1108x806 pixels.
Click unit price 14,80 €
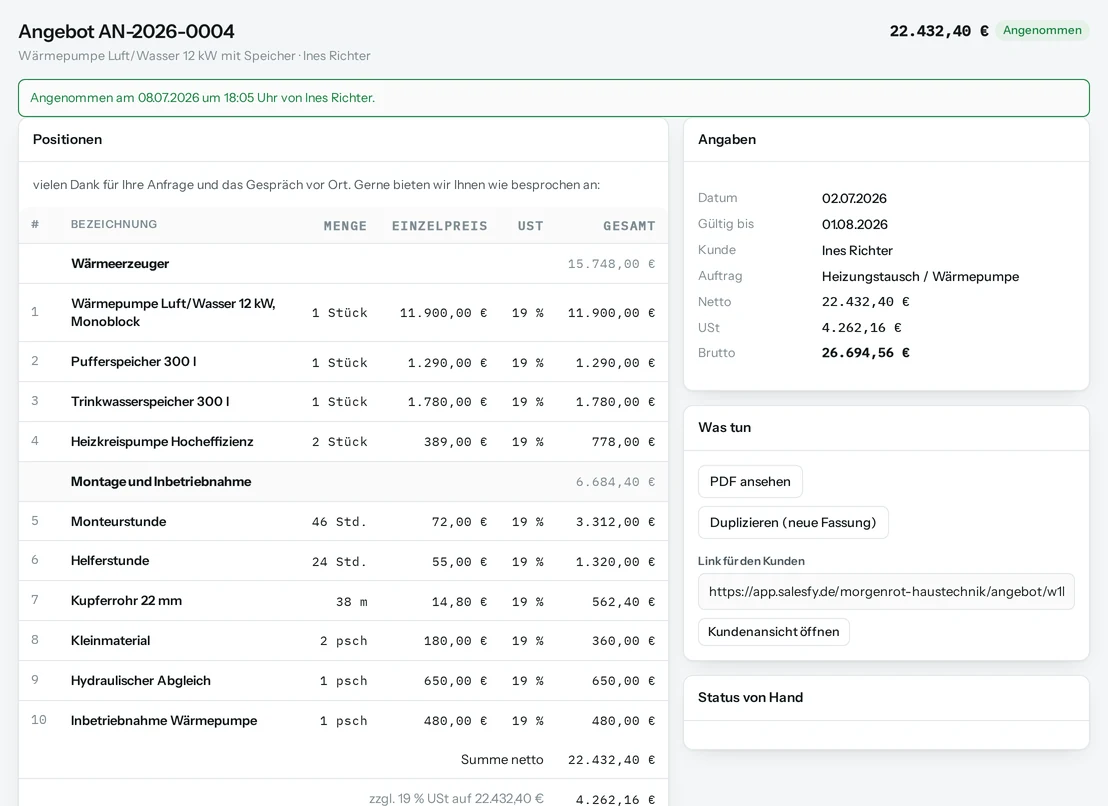459,602
